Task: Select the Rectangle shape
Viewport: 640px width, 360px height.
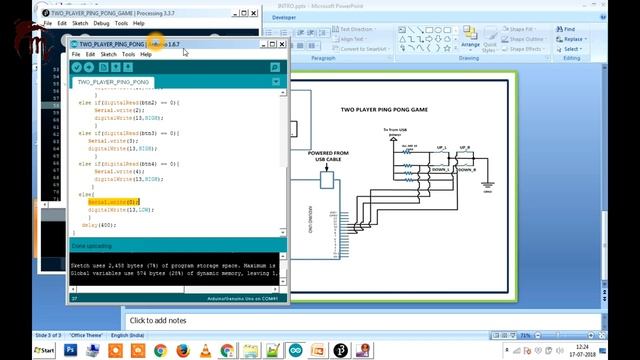Action: [x=429, y=30]
